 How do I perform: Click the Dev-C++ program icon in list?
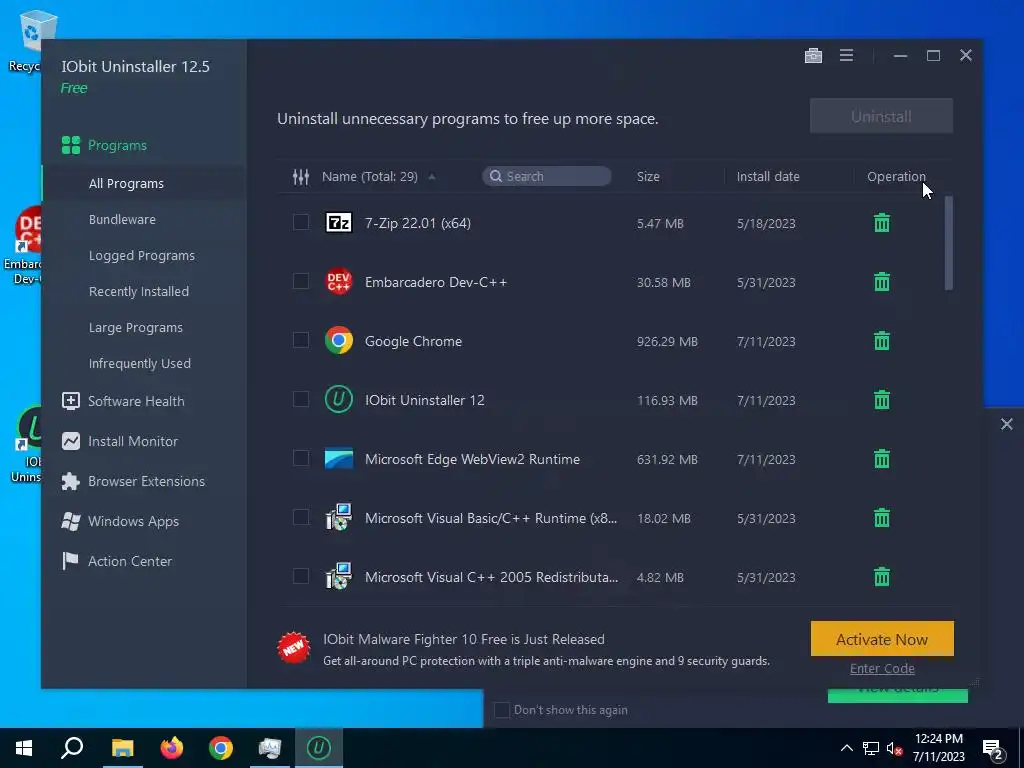tap(339, 281)
